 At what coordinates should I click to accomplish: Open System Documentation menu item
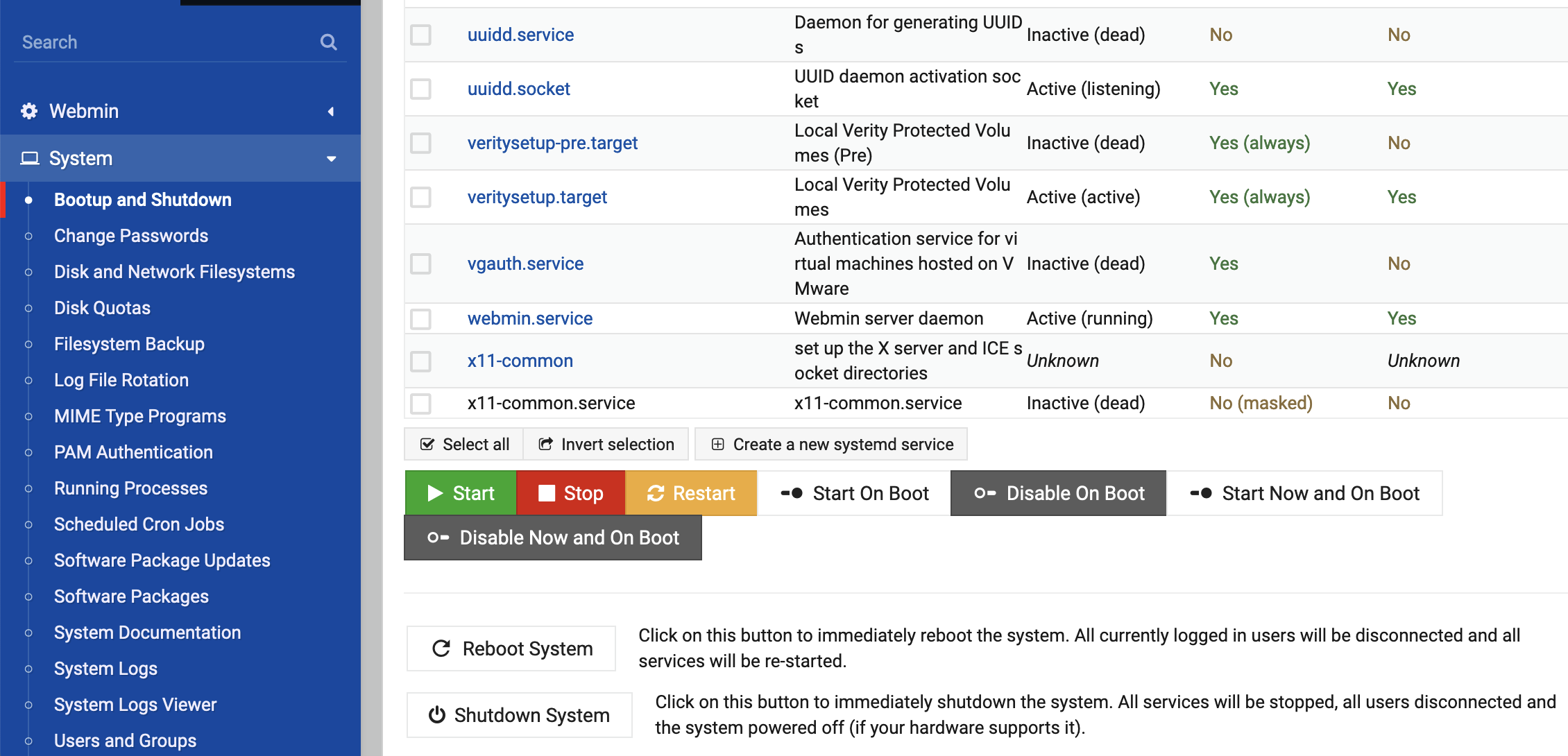[148, 633]
